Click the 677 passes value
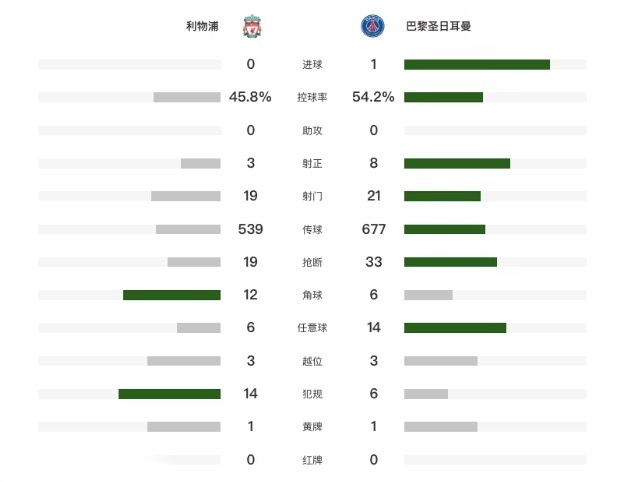624x482 pixels. tap(374, 229)
